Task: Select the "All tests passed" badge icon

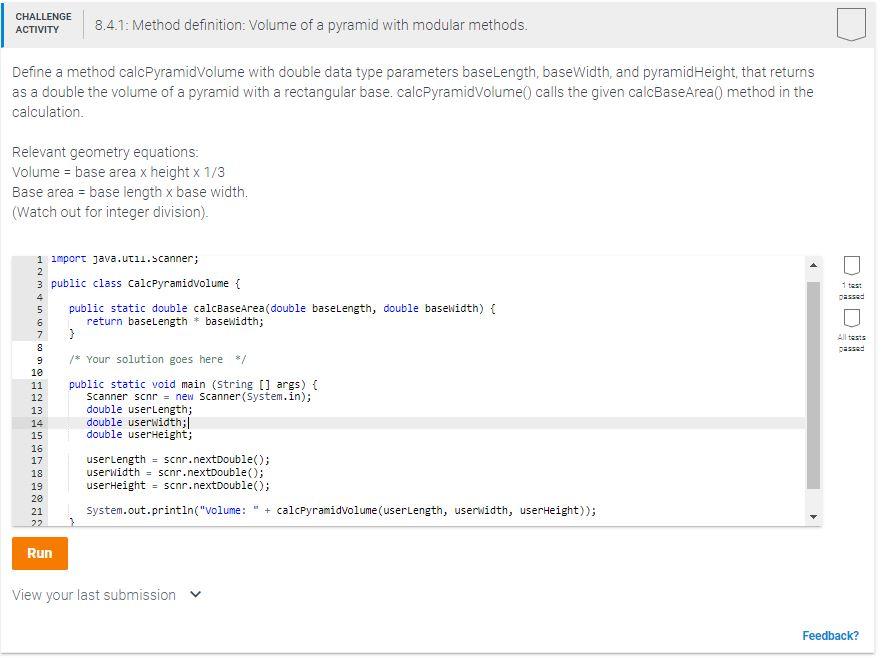Action: (852, 318)
